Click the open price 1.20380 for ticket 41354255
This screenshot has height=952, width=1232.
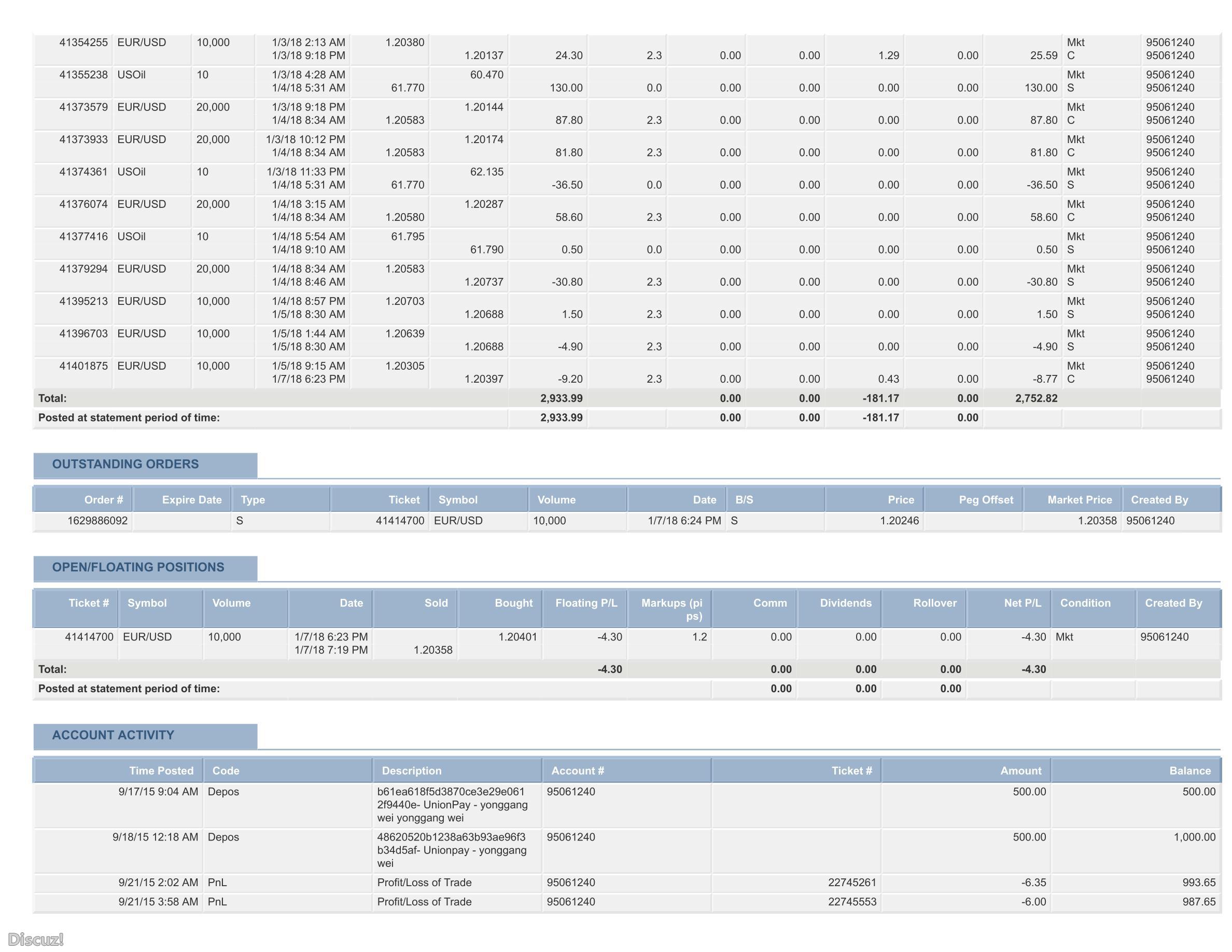point(404,43)
